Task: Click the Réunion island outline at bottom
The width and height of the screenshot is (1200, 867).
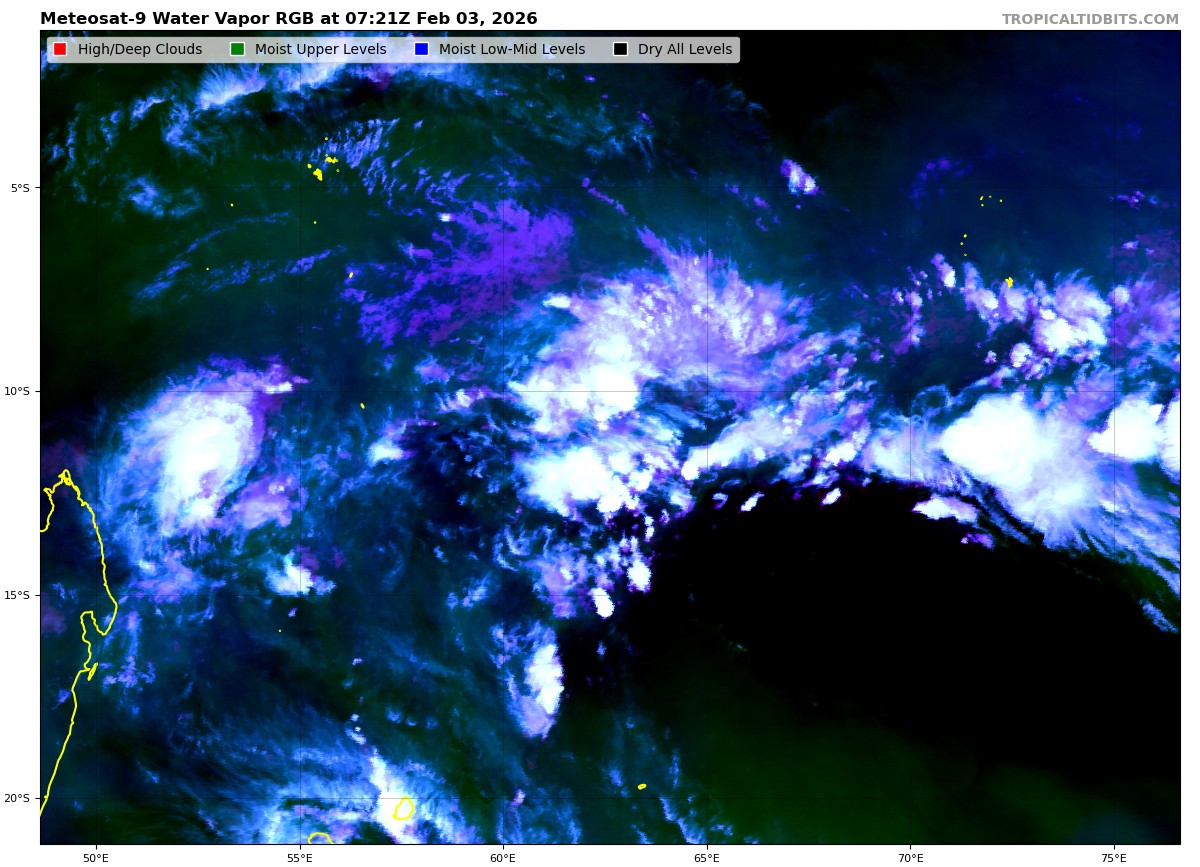Action: [x=320, y=838]
